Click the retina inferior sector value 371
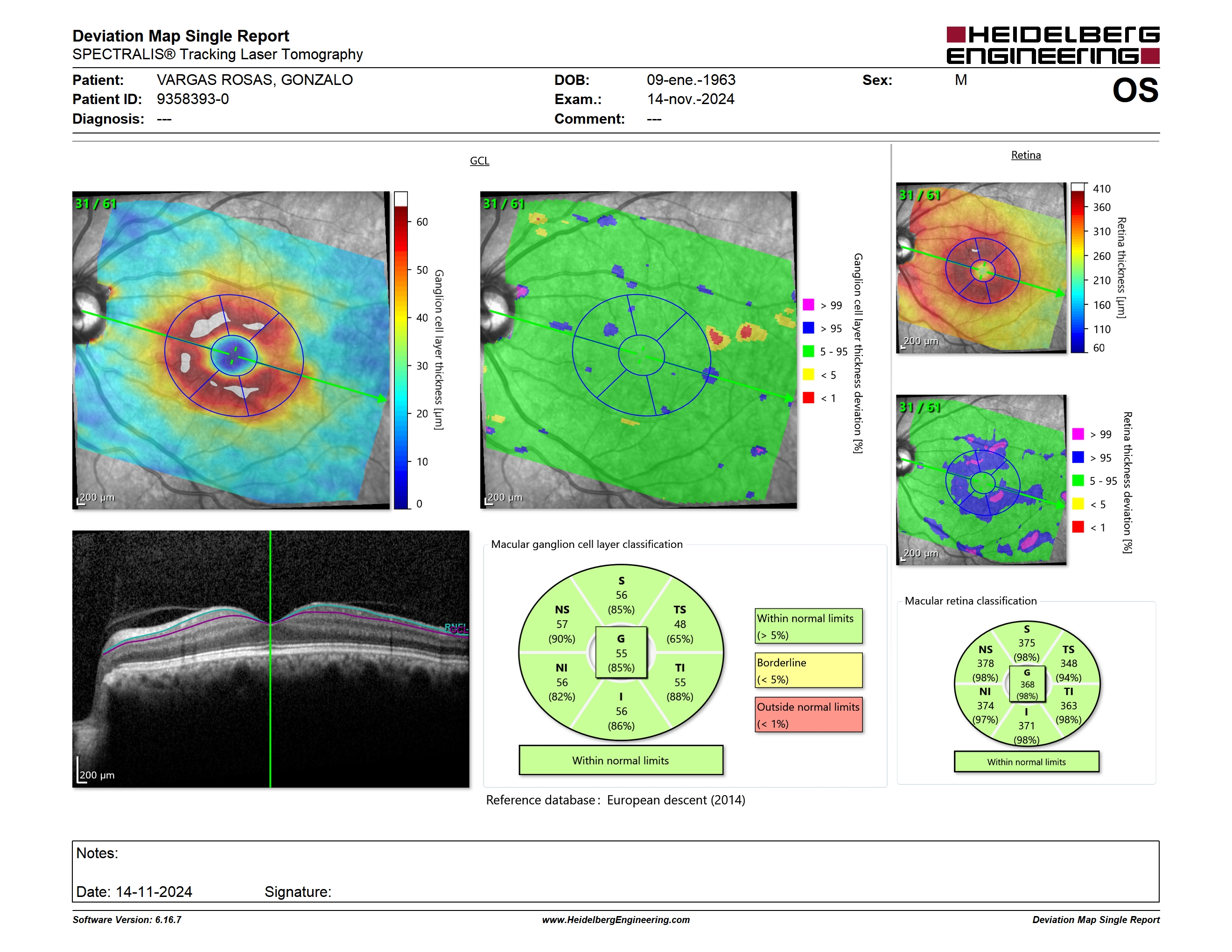Viewport: 1232px width, 952px height. click(1026, 726)
